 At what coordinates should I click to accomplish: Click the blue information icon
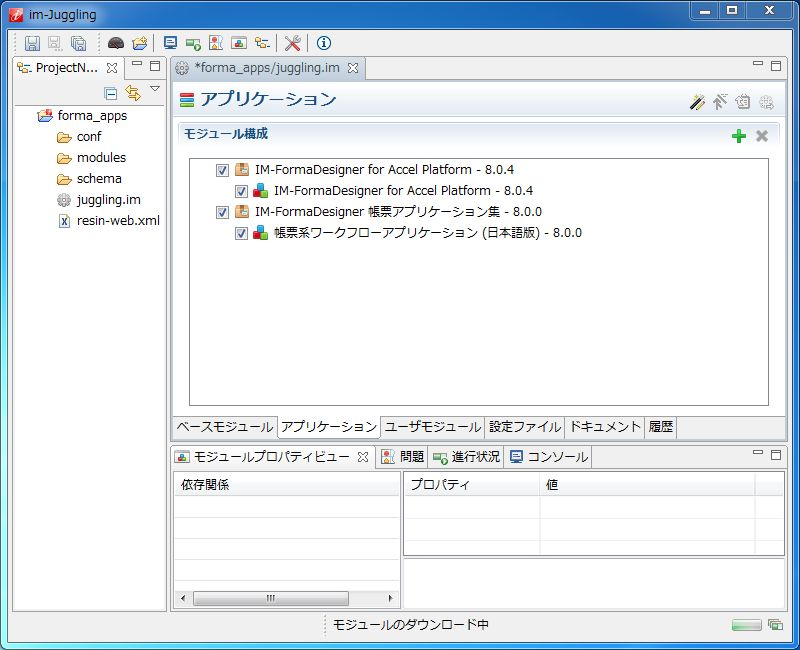[323, 43]
